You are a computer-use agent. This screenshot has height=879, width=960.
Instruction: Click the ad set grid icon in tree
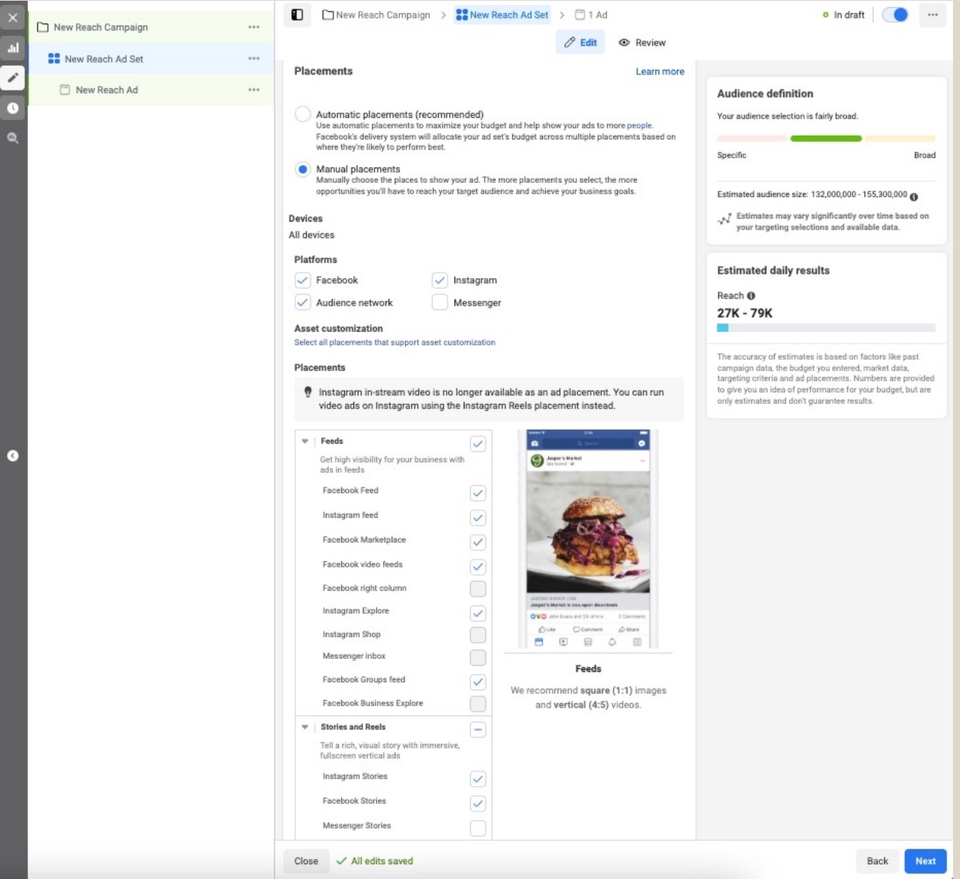click(x=54, y=59)
